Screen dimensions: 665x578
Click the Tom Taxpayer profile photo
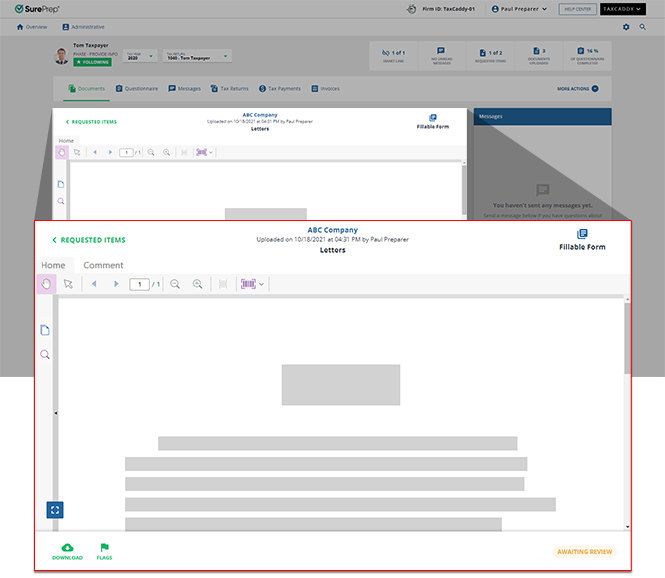[x=61, y=56]
